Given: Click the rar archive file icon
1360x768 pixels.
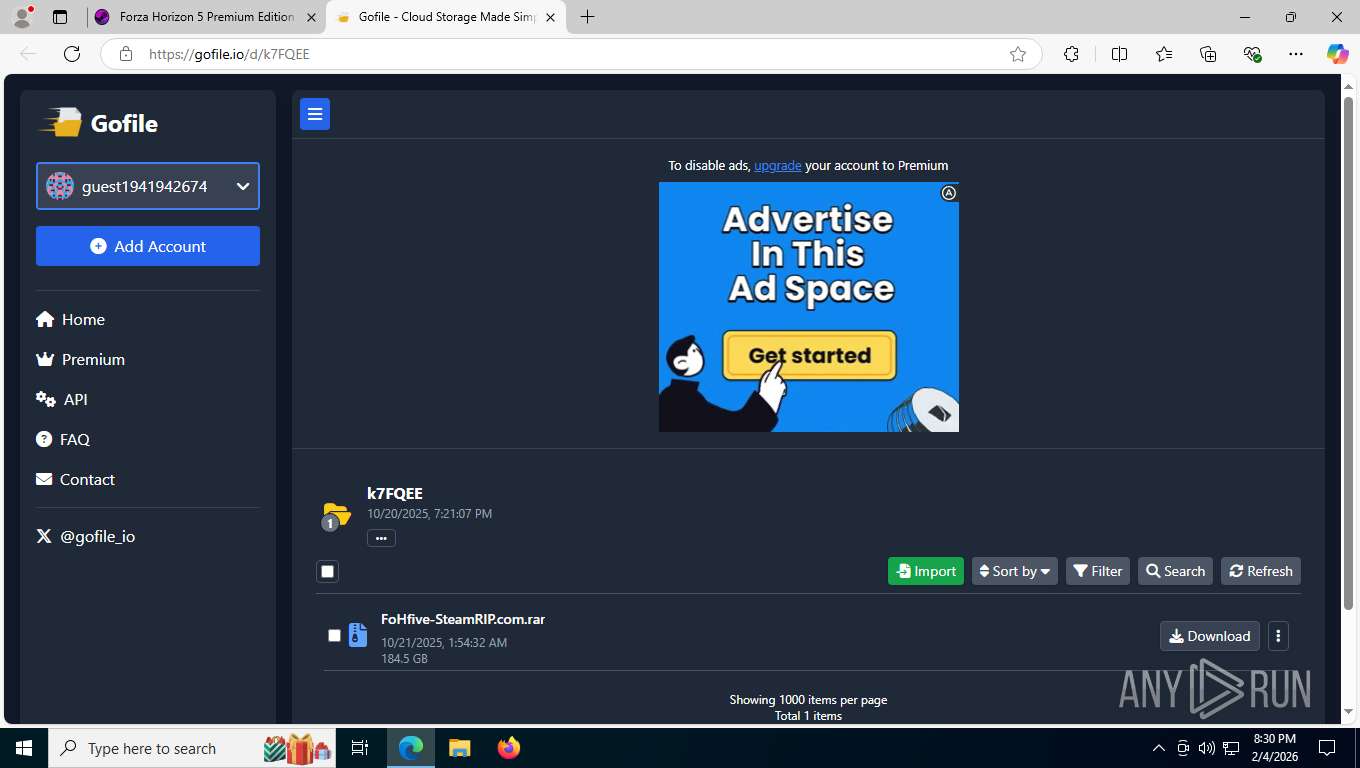Looking at the screenshot, I should pyautogui.click(x=358, y=635).
